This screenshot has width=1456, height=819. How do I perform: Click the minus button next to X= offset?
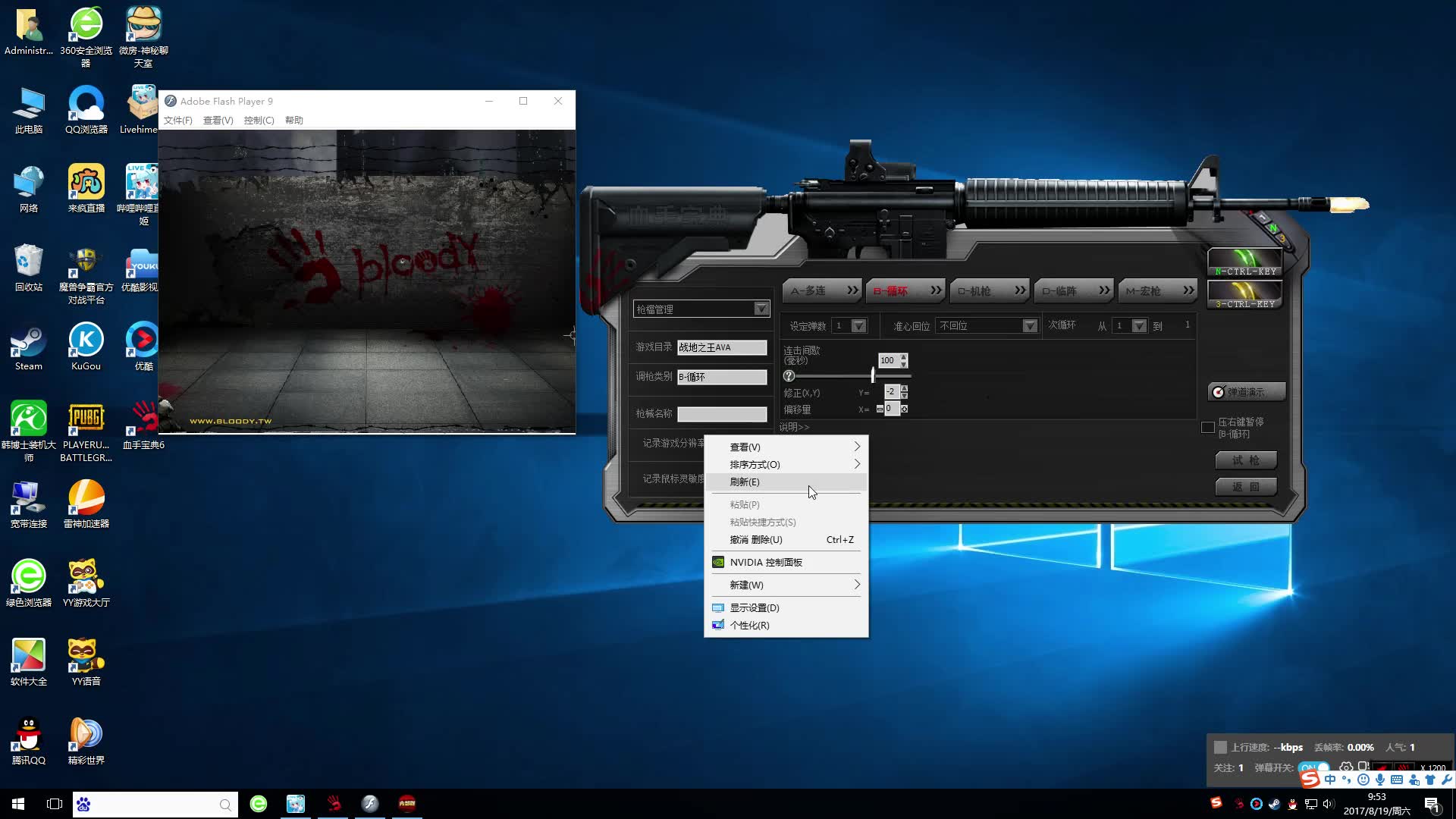[x=880, y=409]
